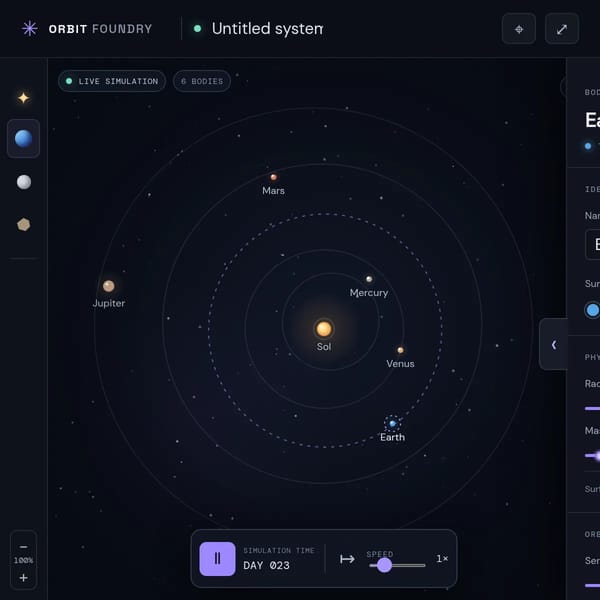
Task: Collapse the side panel with chevron
Action: [553, 344]
